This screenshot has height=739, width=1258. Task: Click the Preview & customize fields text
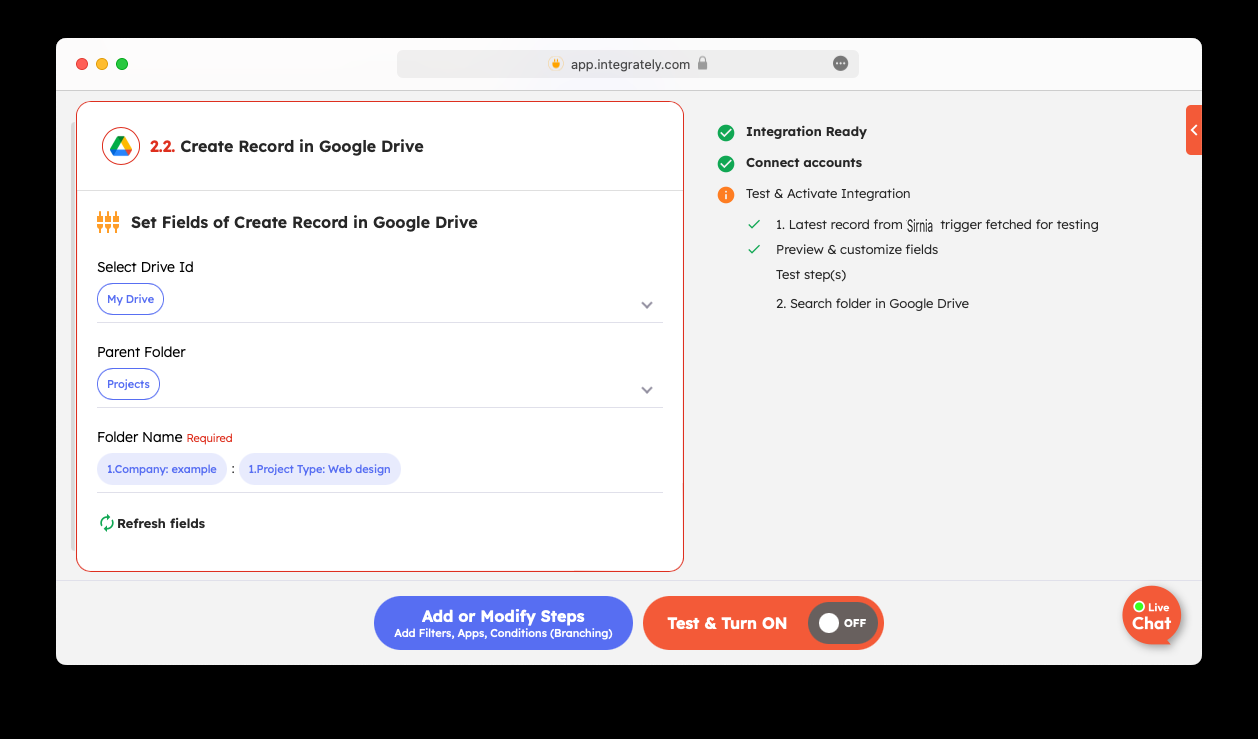tap(857, 250)
